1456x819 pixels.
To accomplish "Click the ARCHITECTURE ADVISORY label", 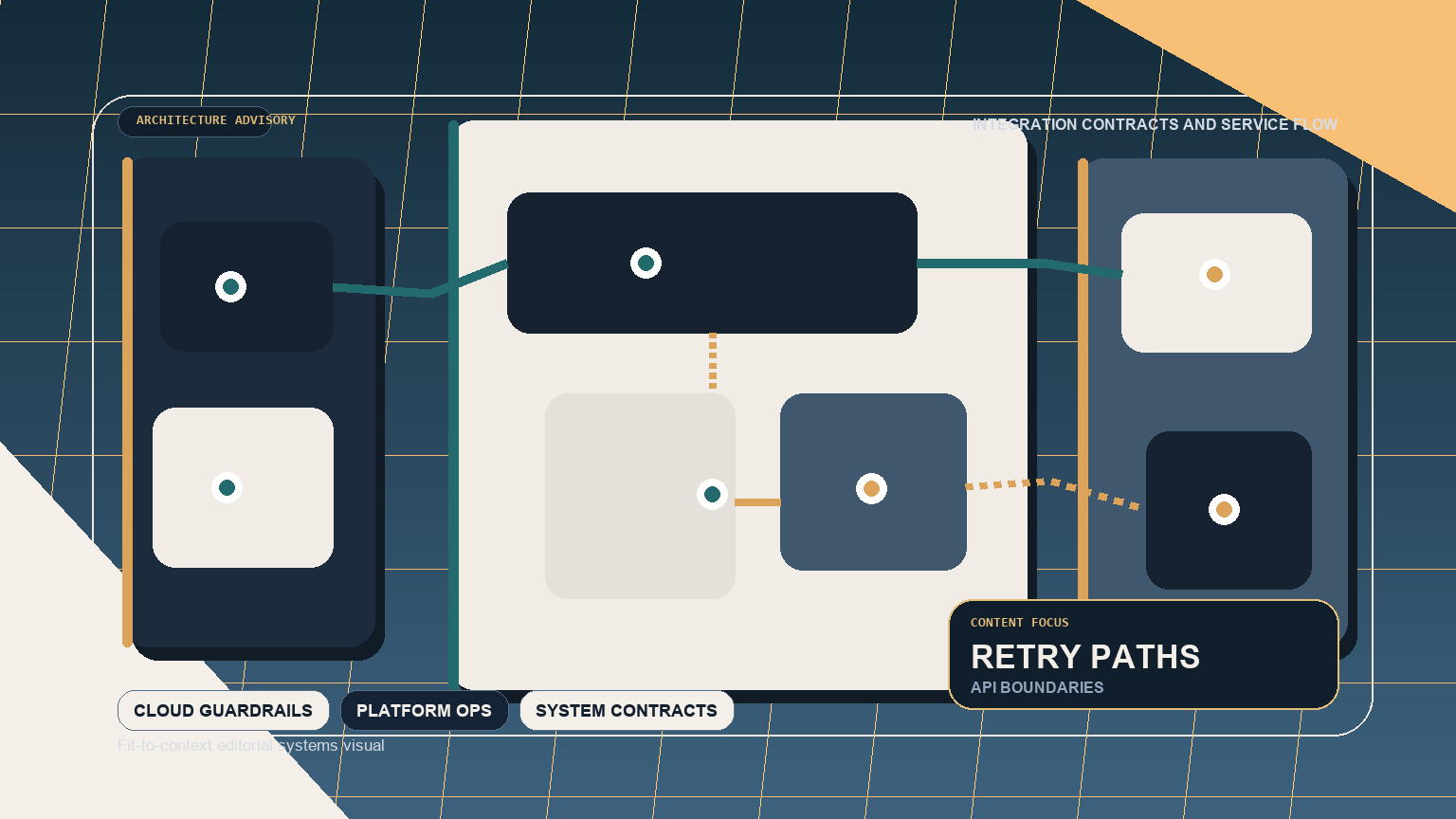I will [x=216, y=121].
